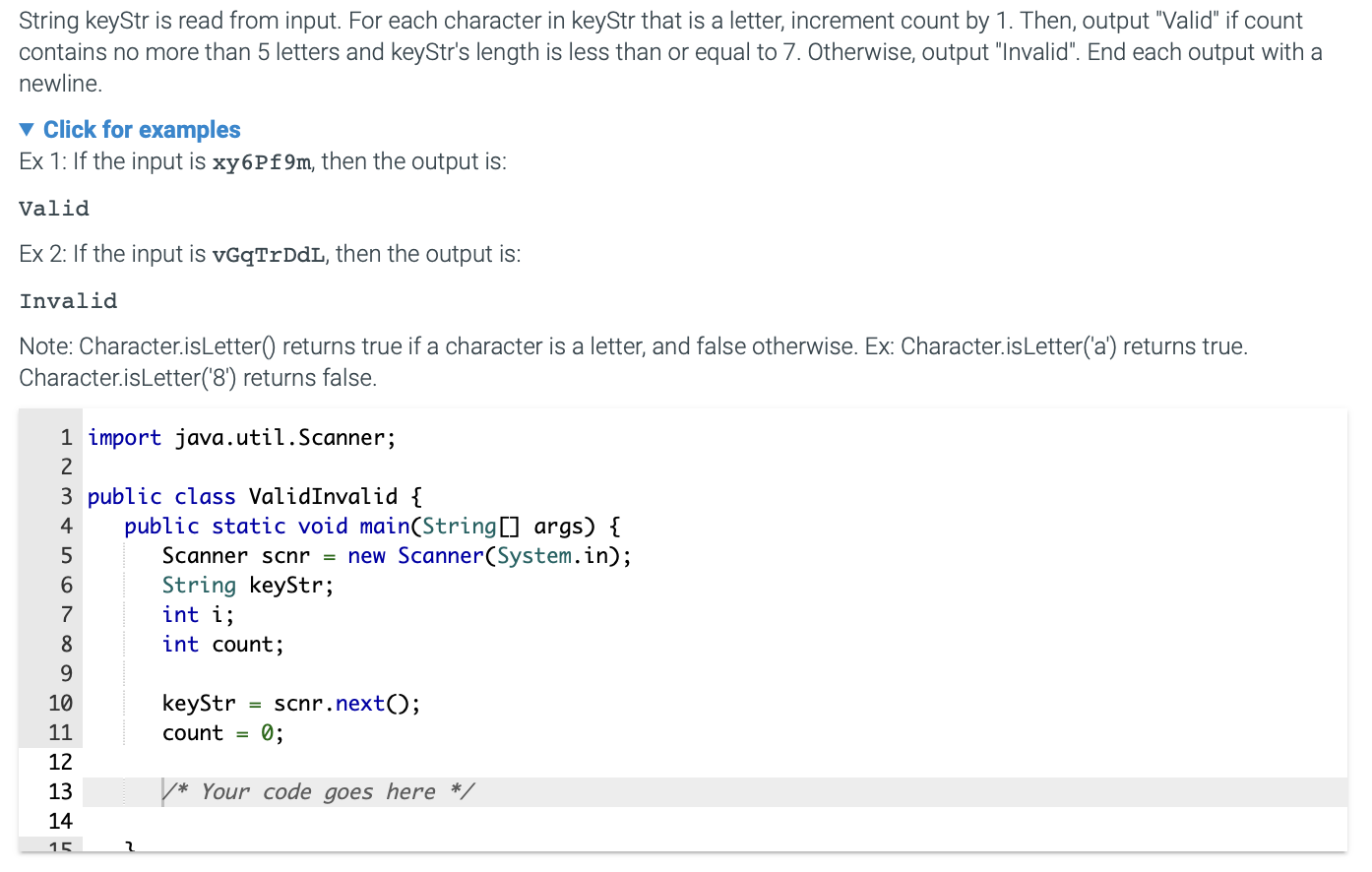Select line 13 placeholder comment in editor
Screen dimensions: 1372x872
pyautogui.click(x=320, y=790)
